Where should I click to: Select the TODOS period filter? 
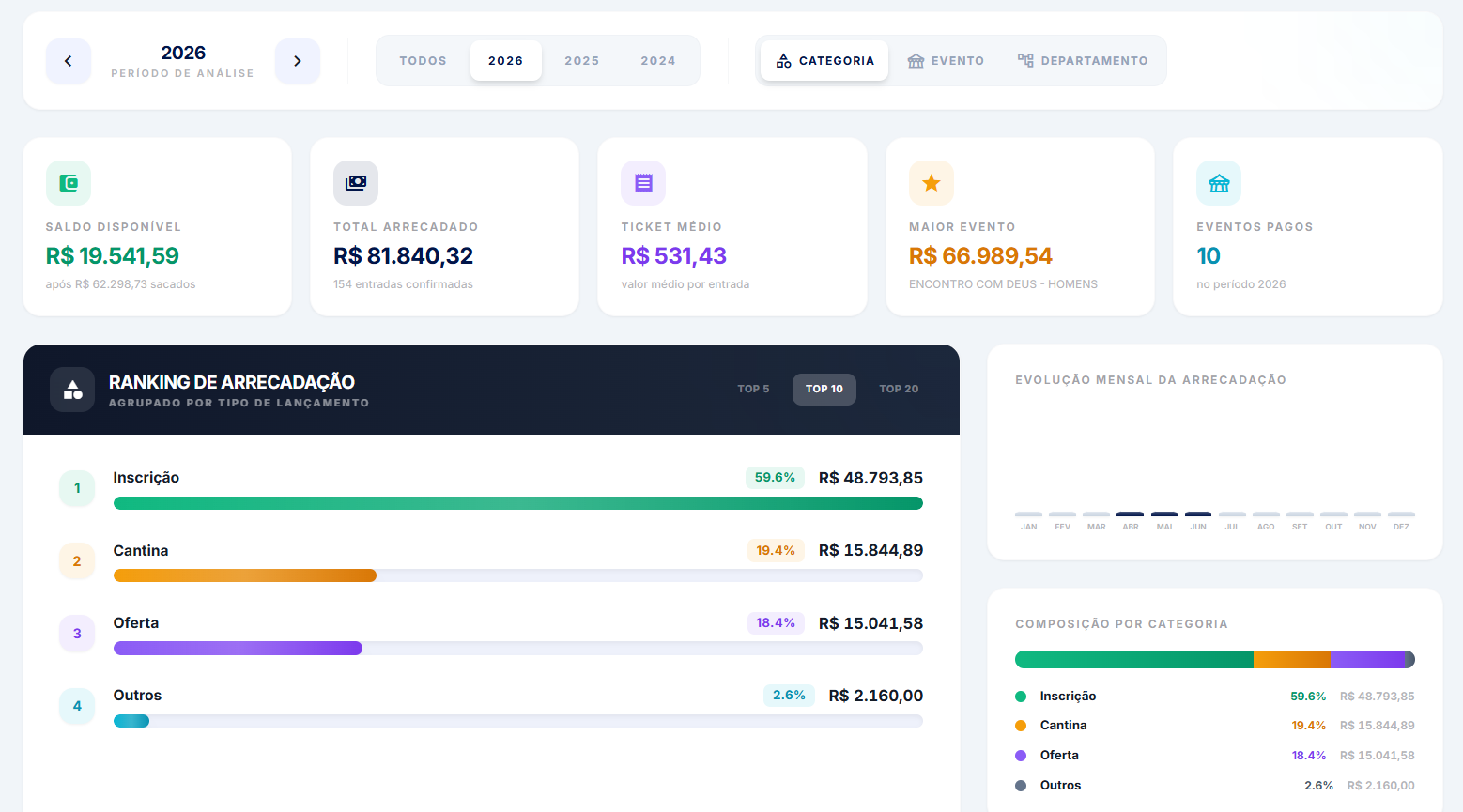423,61
